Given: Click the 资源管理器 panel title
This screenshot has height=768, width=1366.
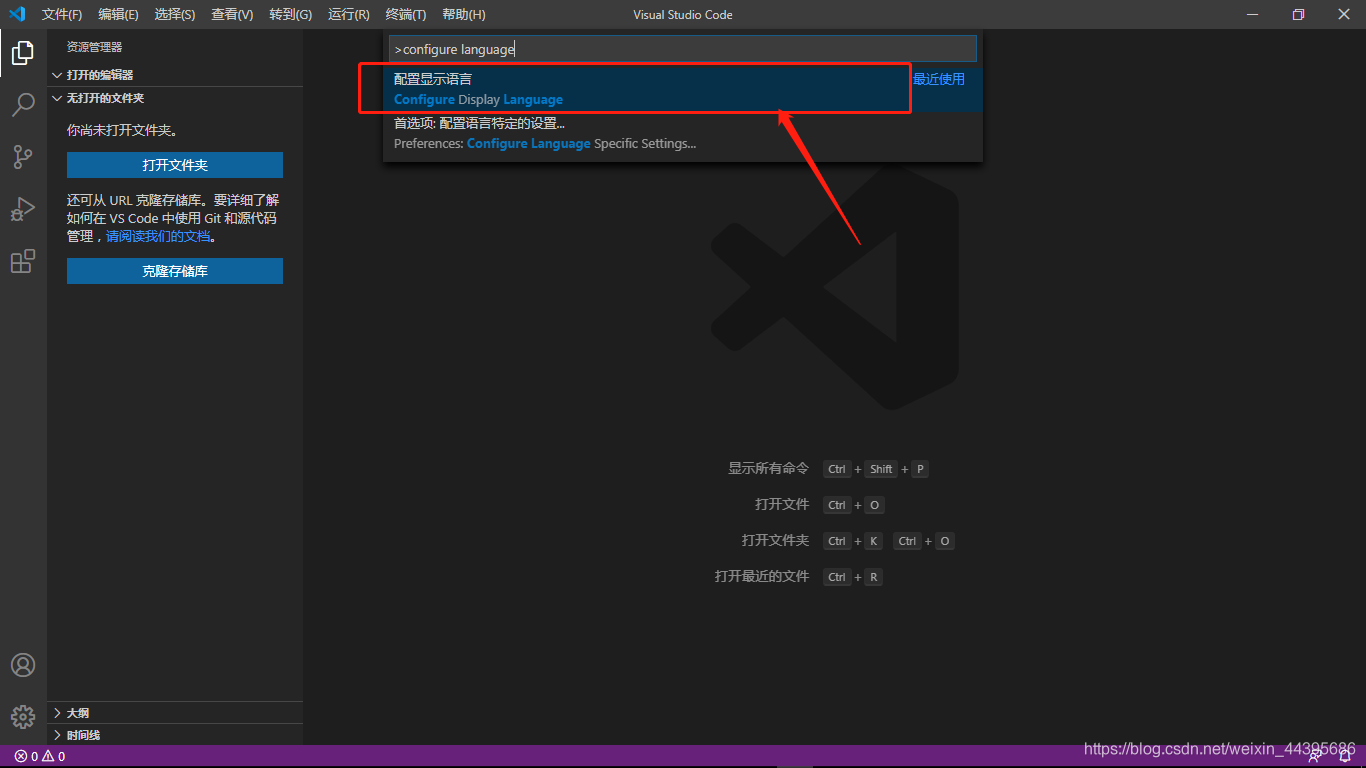Looking at the screenshot, I should click(94, 47).
